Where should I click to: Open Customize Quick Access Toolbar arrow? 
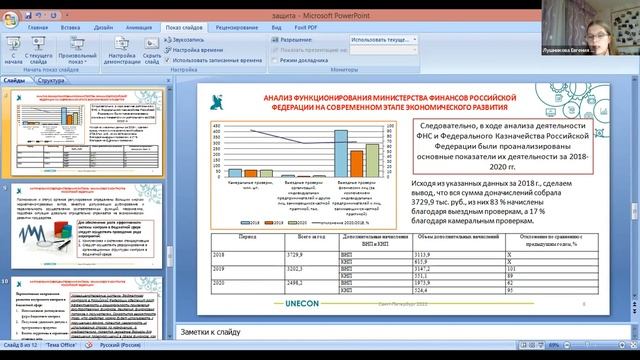pyautogui.click(x=67, y=16)
